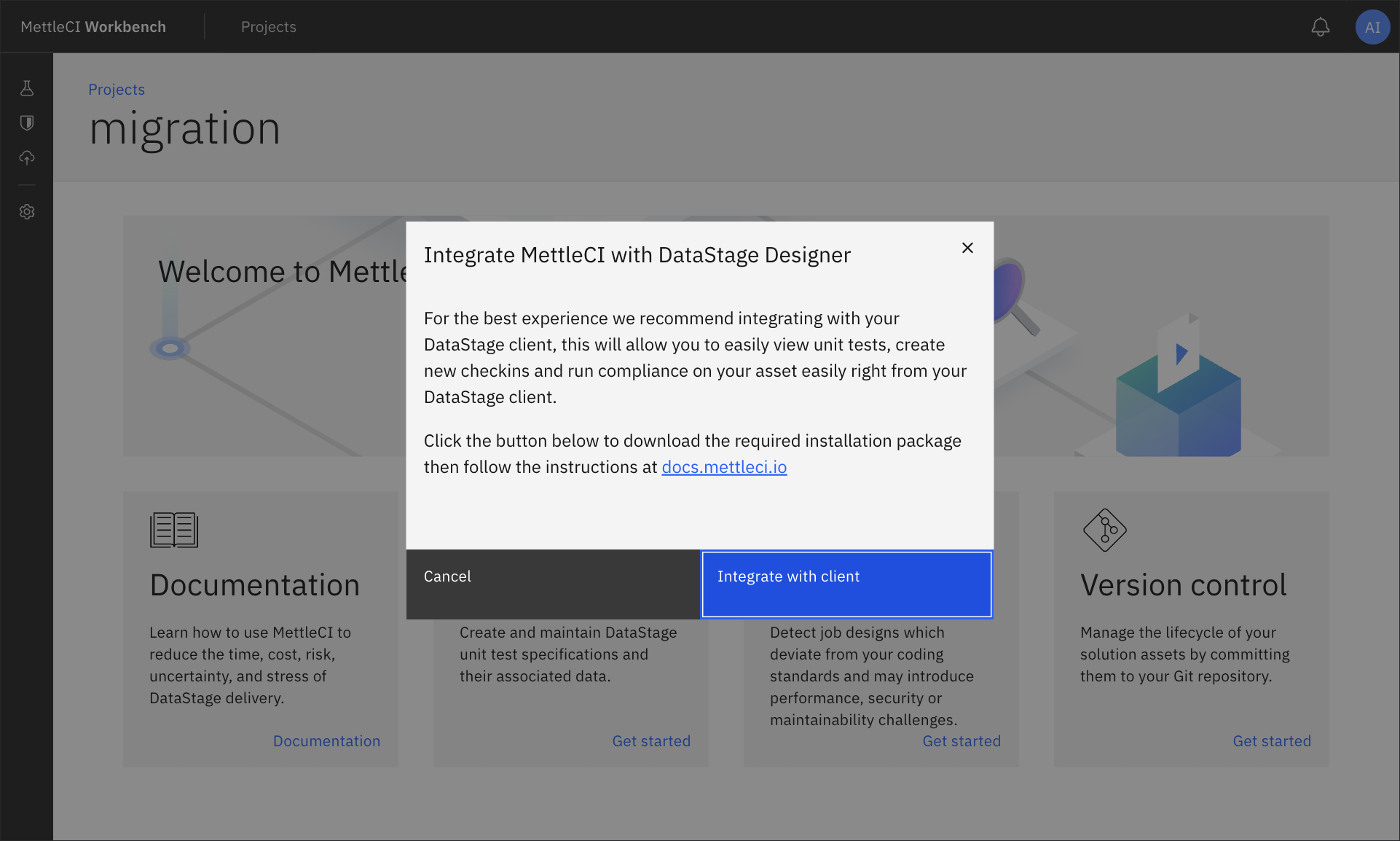Screen dimensions: 1400x841
Task: Open the compliance shield sidebar icon
Action: (27, 122)
